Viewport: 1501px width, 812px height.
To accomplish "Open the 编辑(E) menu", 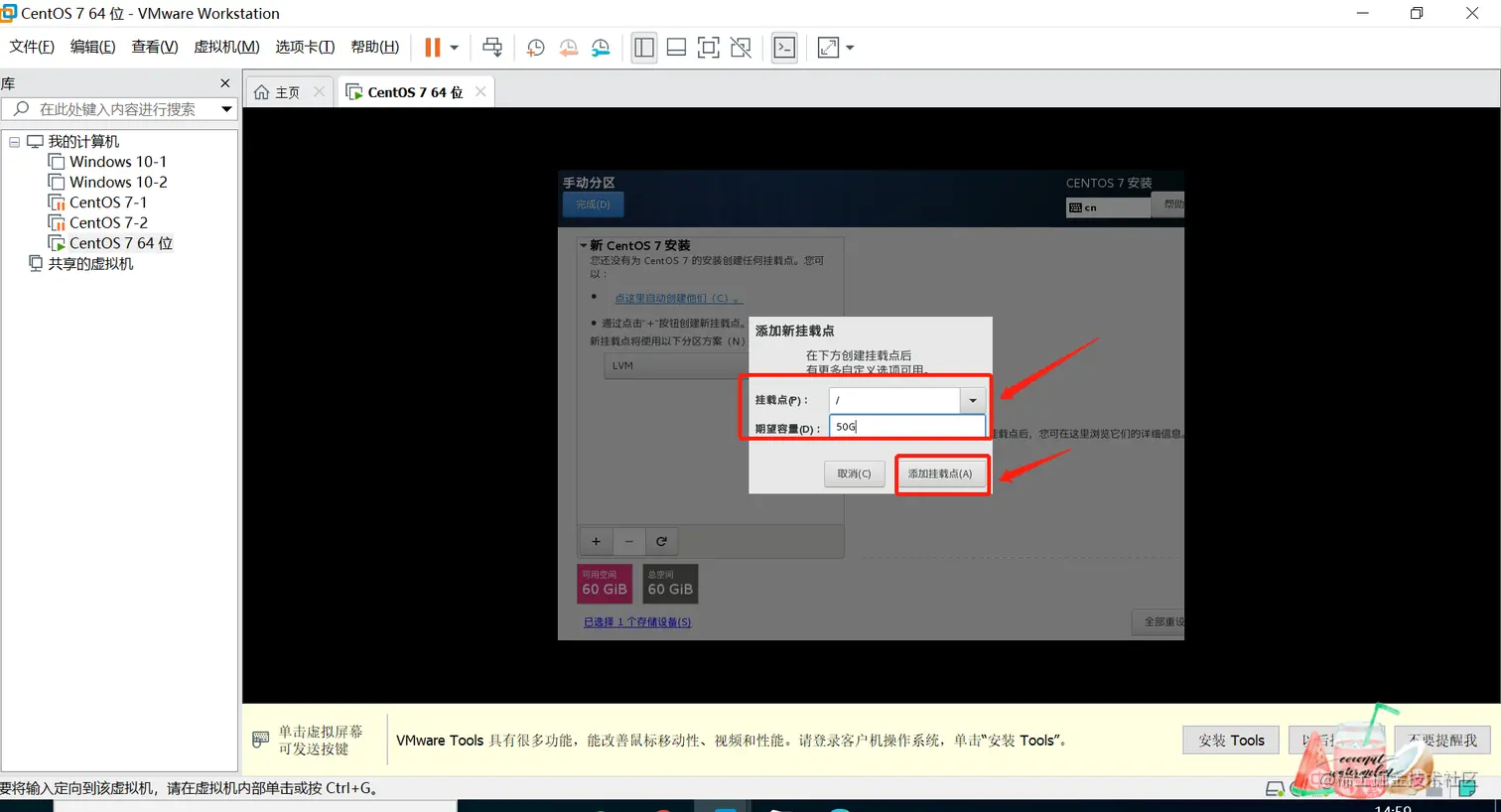I will click(92, 47).
